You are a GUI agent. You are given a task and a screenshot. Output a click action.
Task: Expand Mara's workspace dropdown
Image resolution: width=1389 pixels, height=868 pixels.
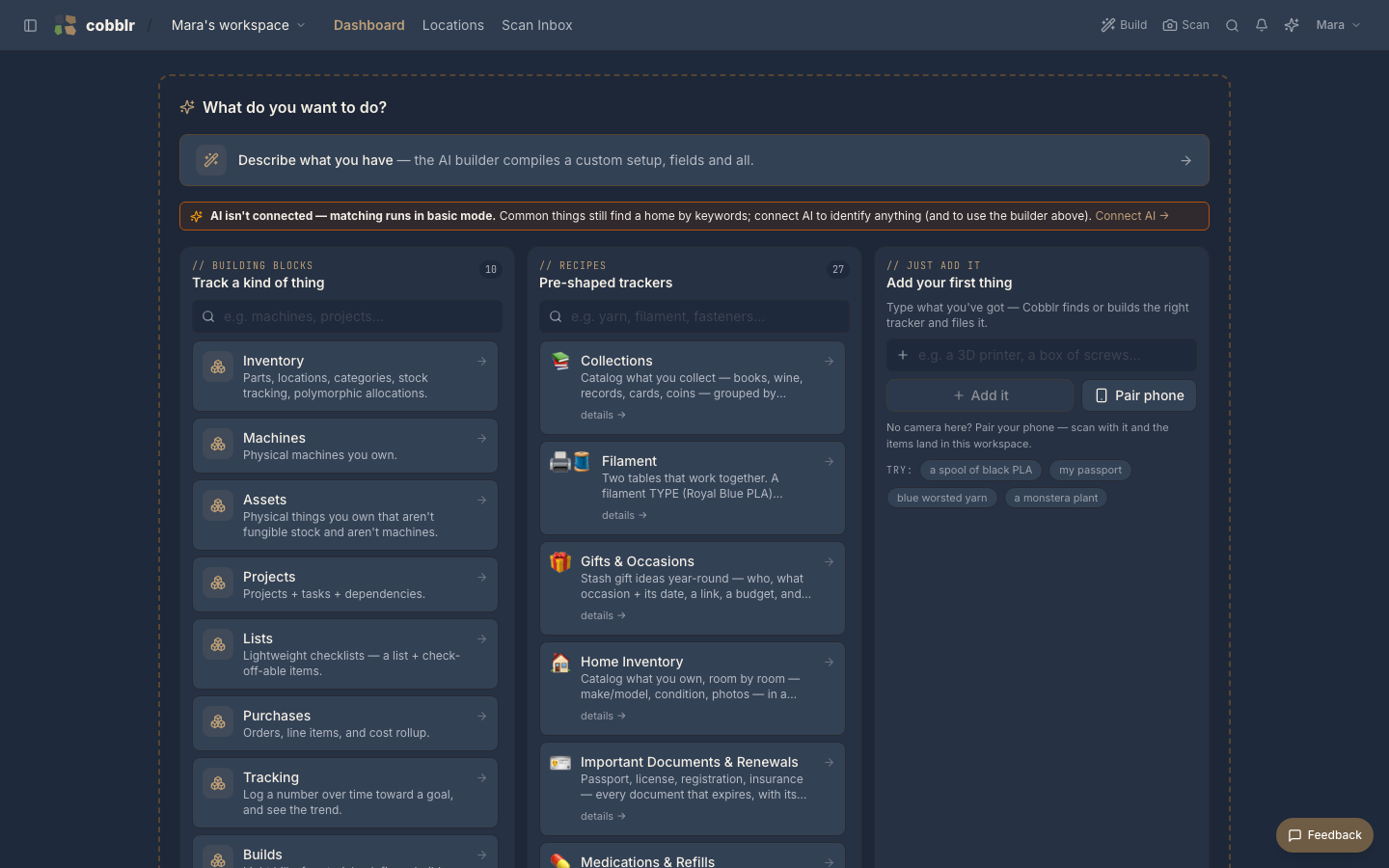[x=238, y=25]
